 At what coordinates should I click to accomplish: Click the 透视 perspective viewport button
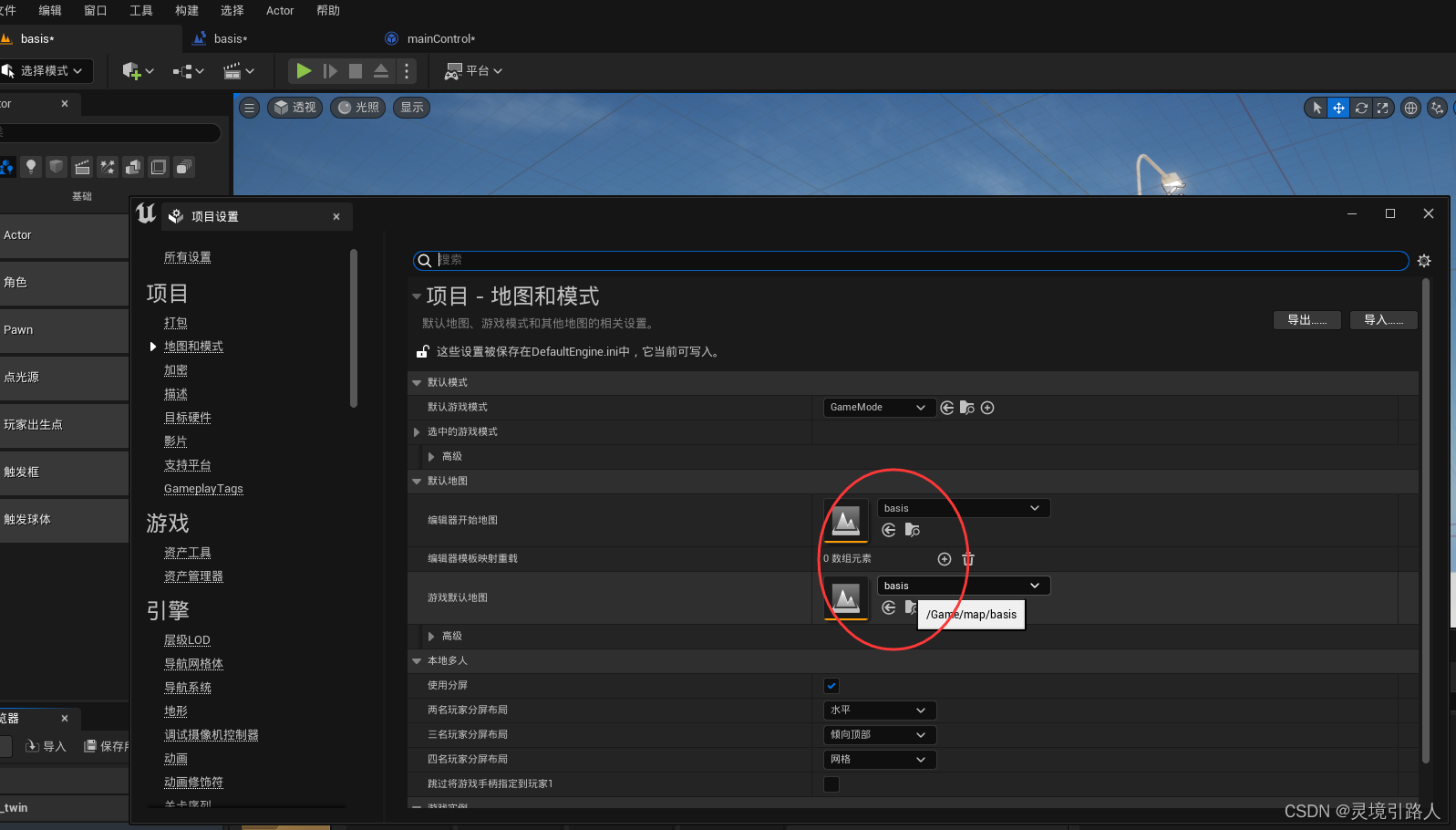click(294, 108)
